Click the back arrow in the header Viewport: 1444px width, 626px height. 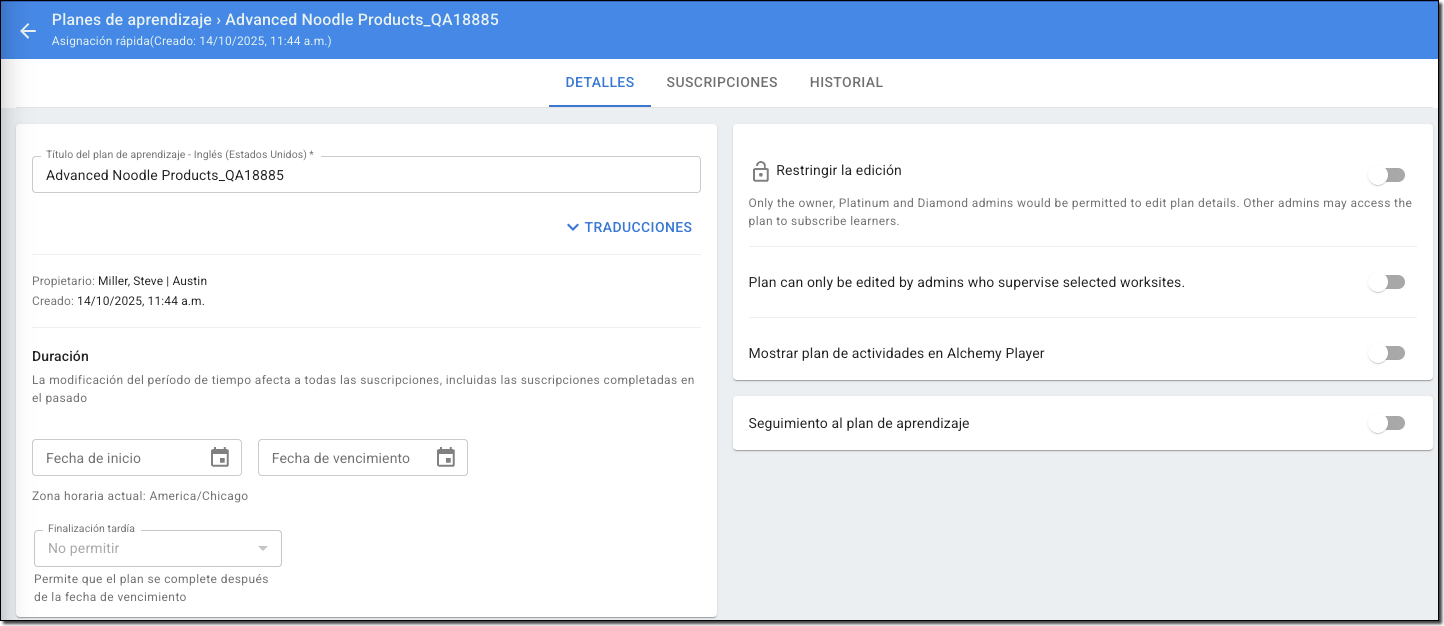click(28, 31)
